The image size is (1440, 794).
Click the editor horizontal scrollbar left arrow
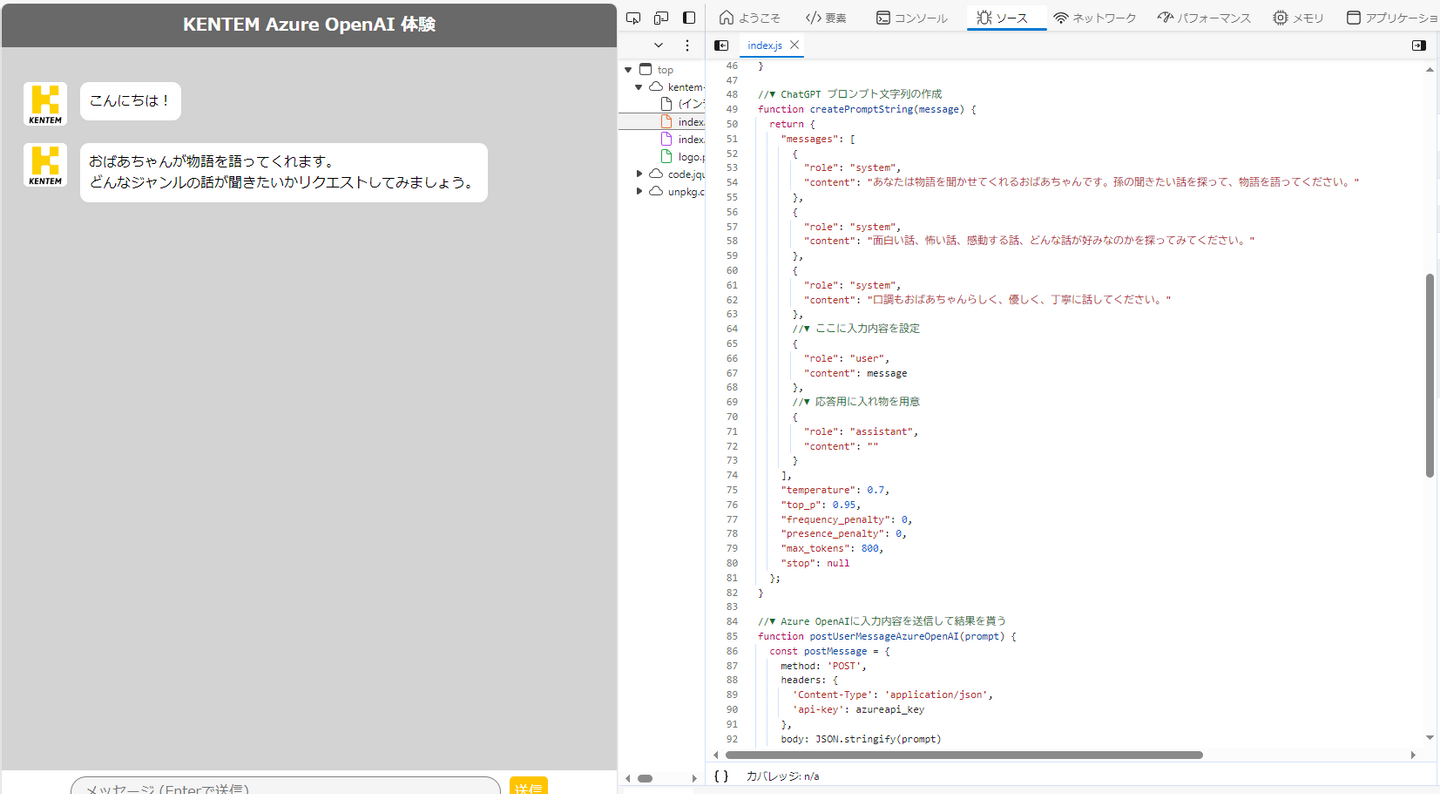715,755
